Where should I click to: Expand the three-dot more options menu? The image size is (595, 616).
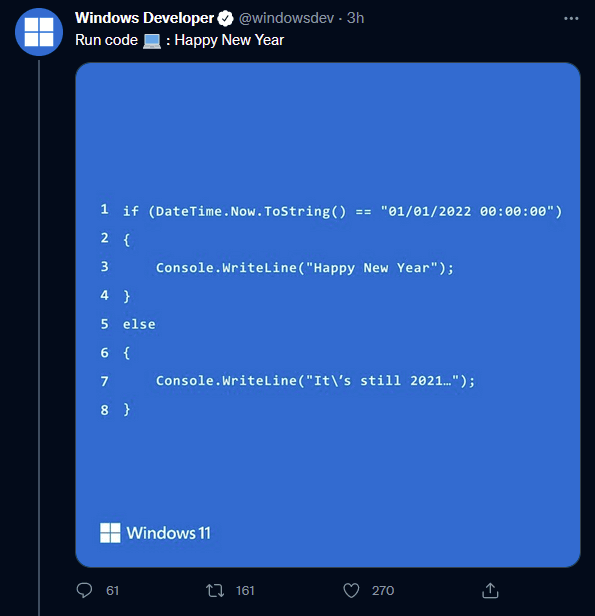571,18
